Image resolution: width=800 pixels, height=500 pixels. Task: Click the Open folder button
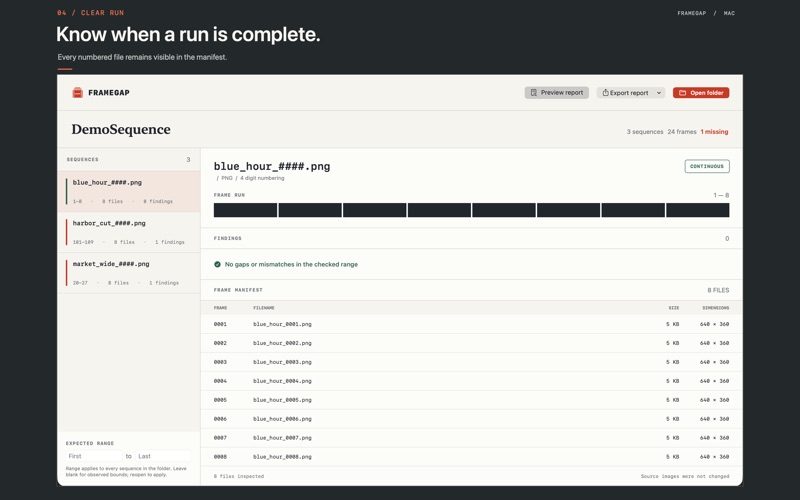click(701, 93)
